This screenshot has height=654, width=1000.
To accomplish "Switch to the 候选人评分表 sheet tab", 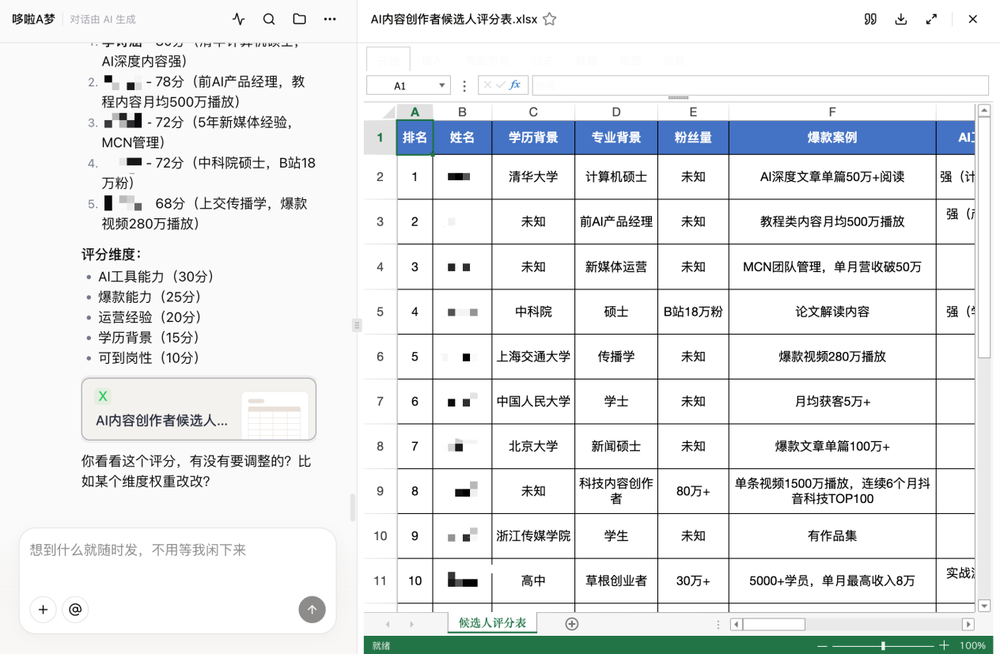I will click(x=491, y=622).
